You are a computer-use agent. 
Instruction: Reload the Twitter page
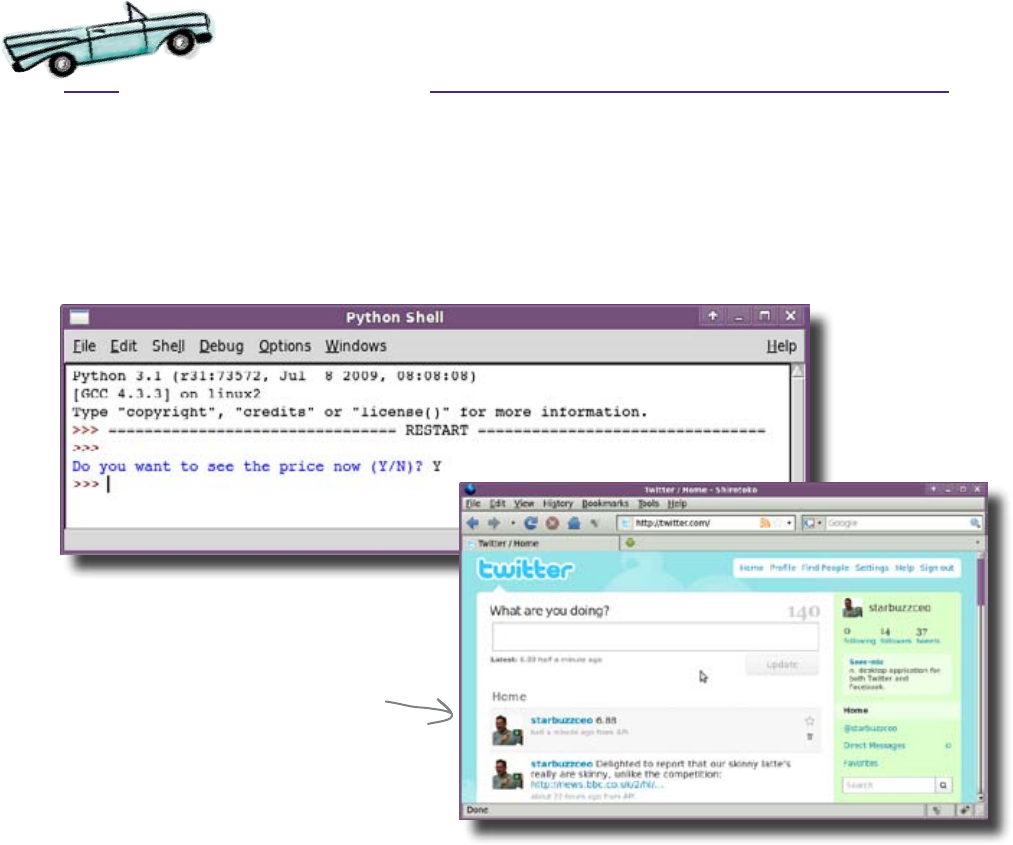point(531,523)
